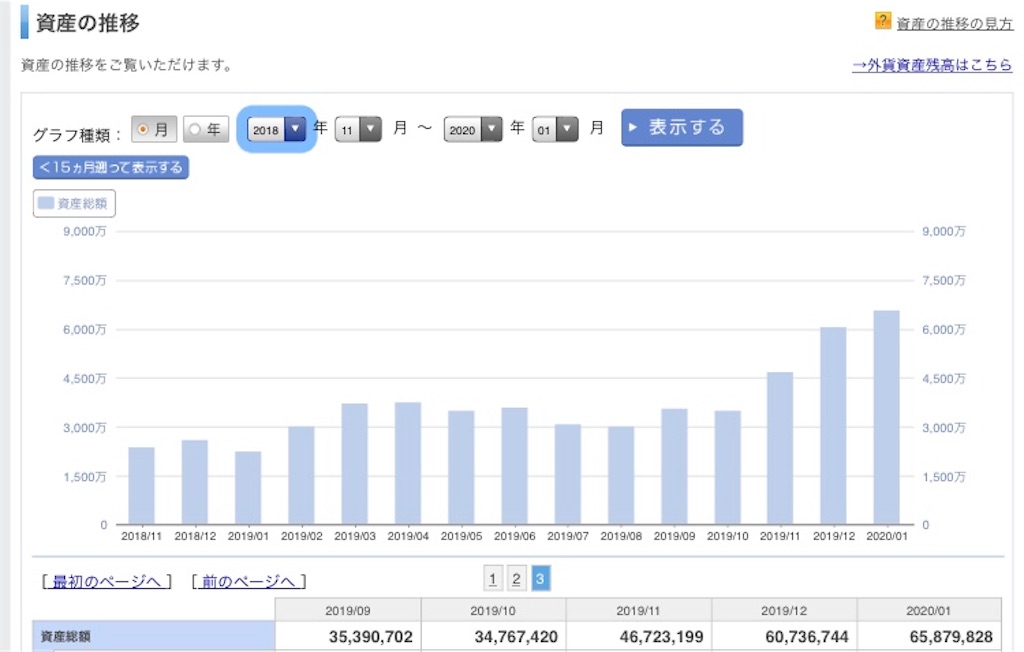Click the 2019/08 bar in the chart
This screenshot has height=652, width=1024.
621,475
